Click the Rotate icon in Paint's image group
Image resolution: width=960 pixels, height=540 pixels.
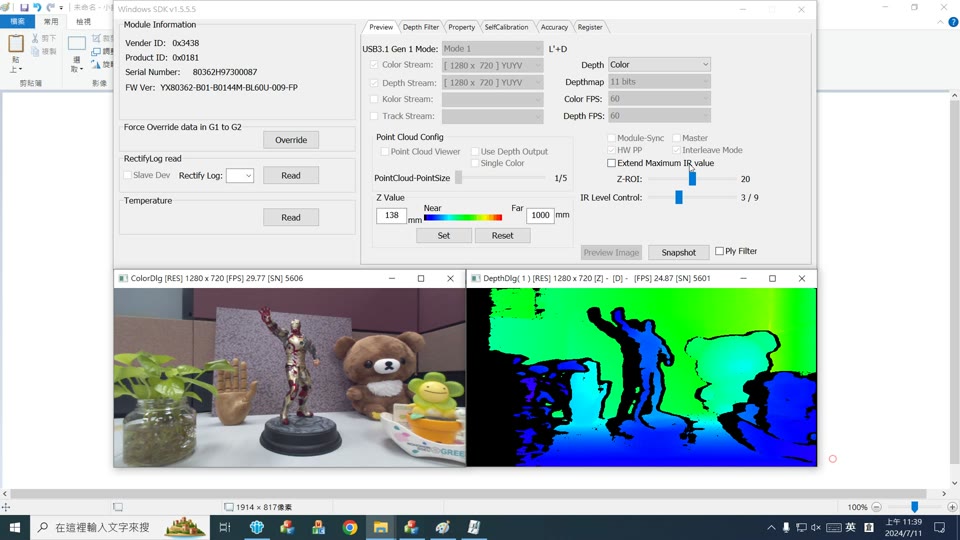(96, 64)
